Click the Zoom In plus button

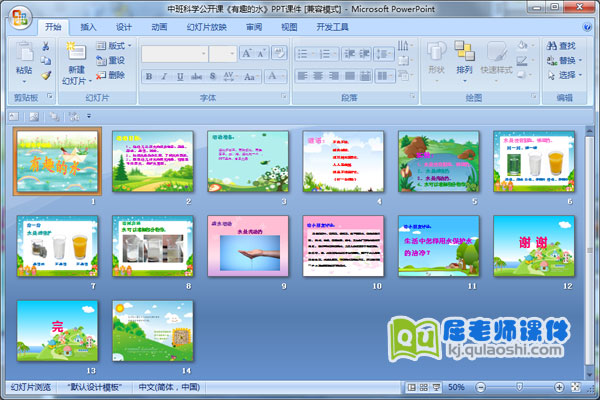click(x=559, y=387)
